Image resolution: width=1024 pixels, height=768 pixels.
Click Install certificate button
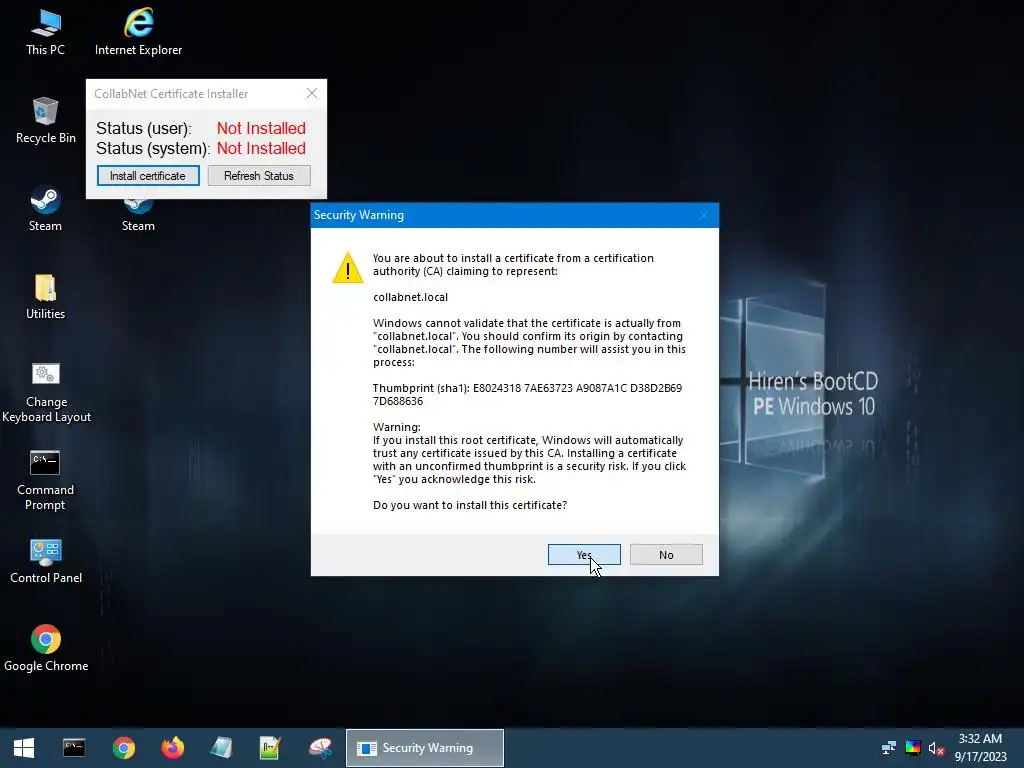pyautogui.click(x=148, y=176)
